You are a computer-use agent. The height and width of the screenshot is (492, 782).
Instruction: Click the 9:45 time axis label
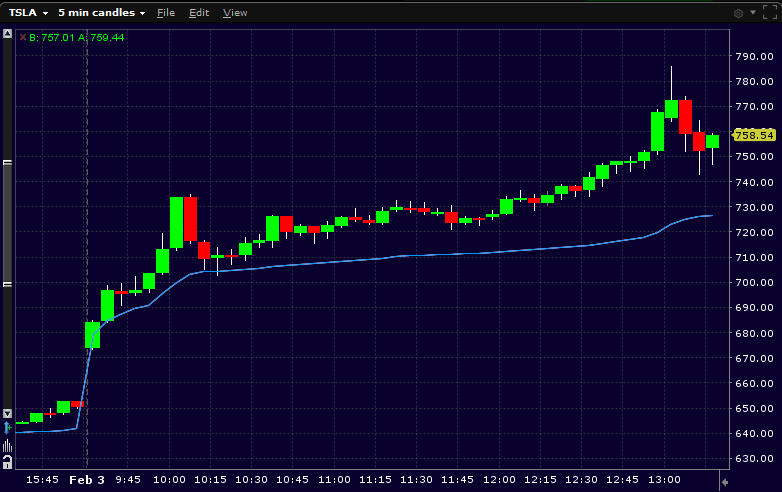(128, 480)
